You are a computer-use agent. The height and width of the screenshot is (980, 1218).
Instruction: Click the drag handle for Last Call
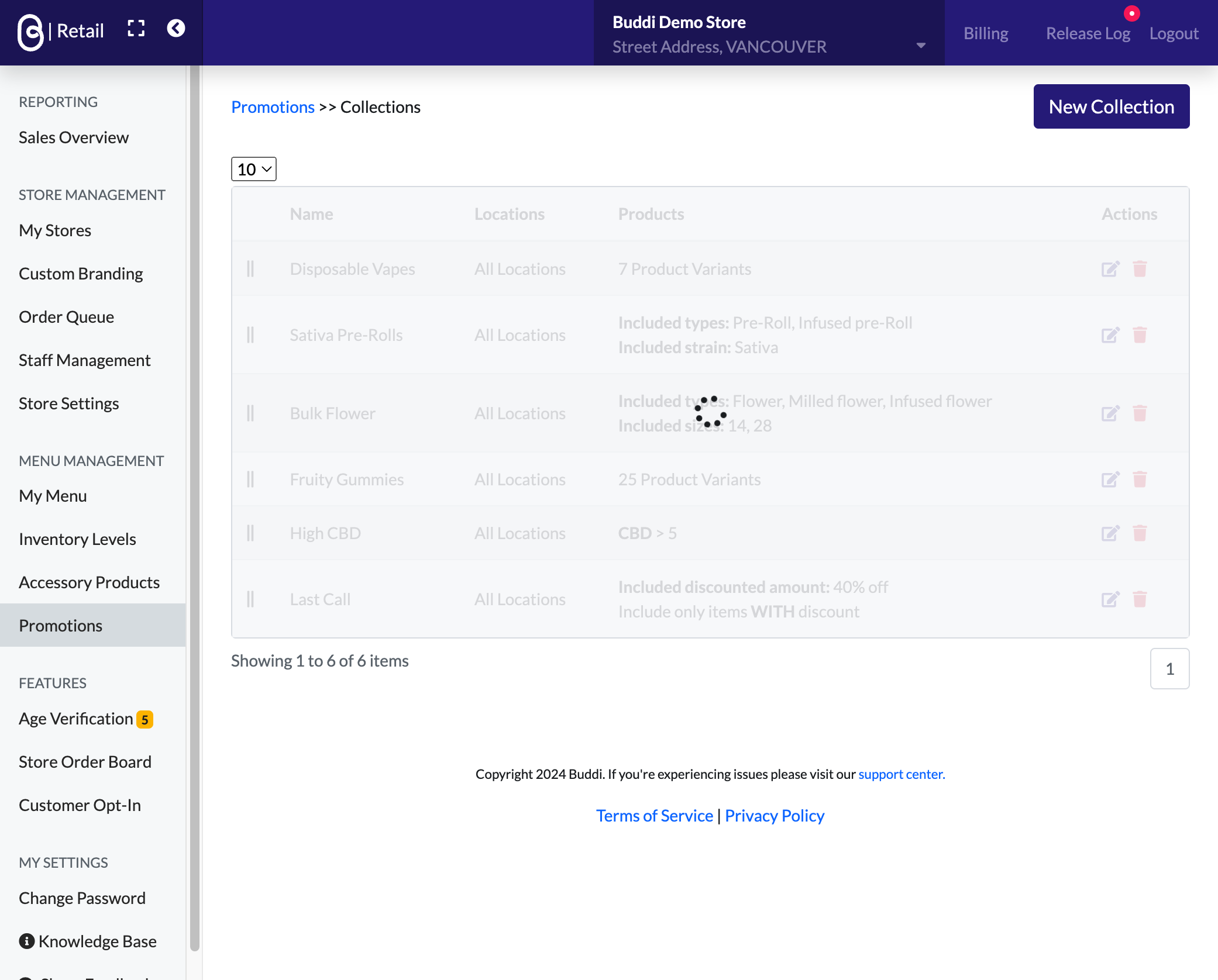coord(250,599)
